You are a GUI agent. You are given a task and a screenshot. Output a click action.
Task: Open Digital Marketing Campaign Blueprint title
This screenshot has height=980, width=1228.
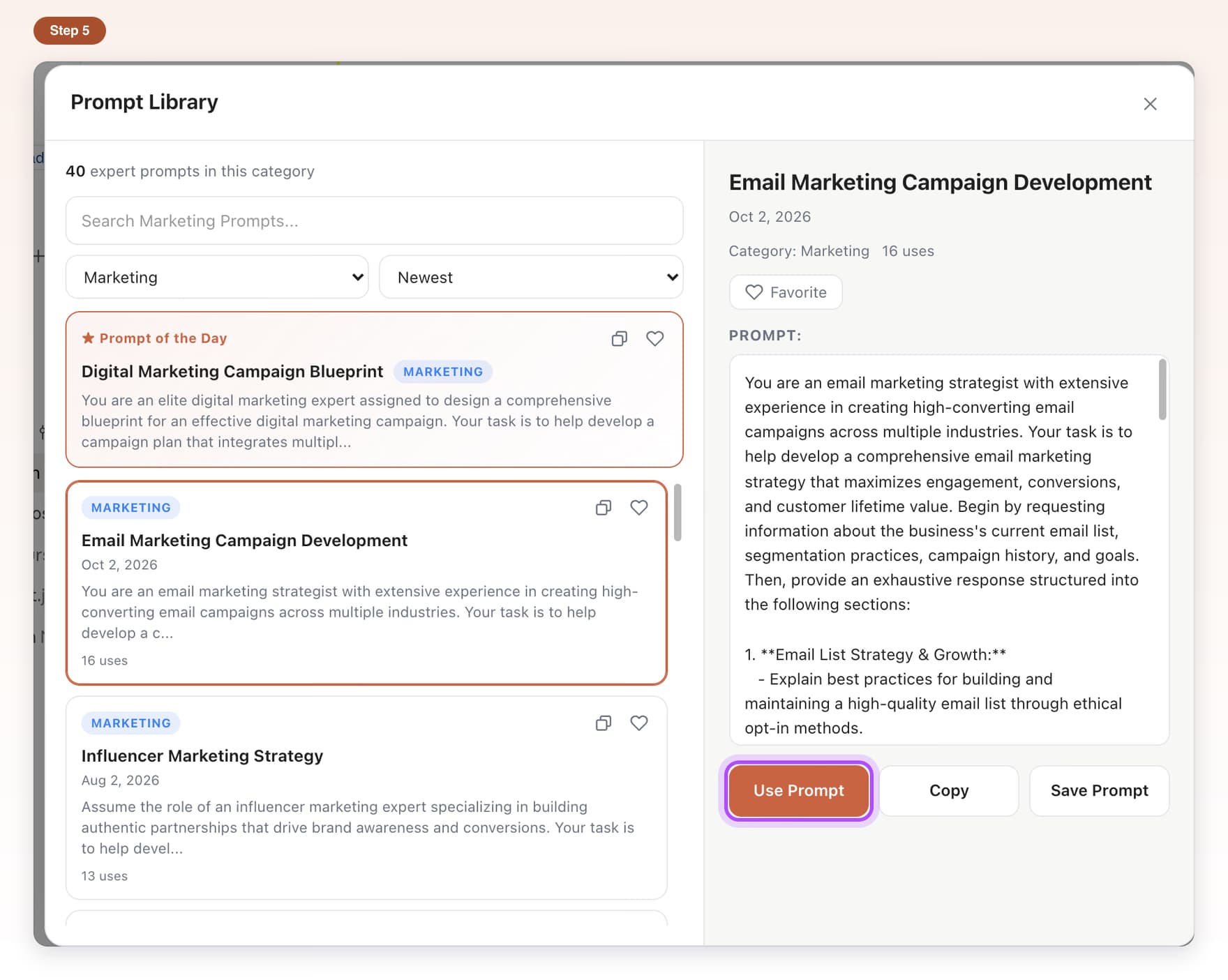tap(232, 371)
